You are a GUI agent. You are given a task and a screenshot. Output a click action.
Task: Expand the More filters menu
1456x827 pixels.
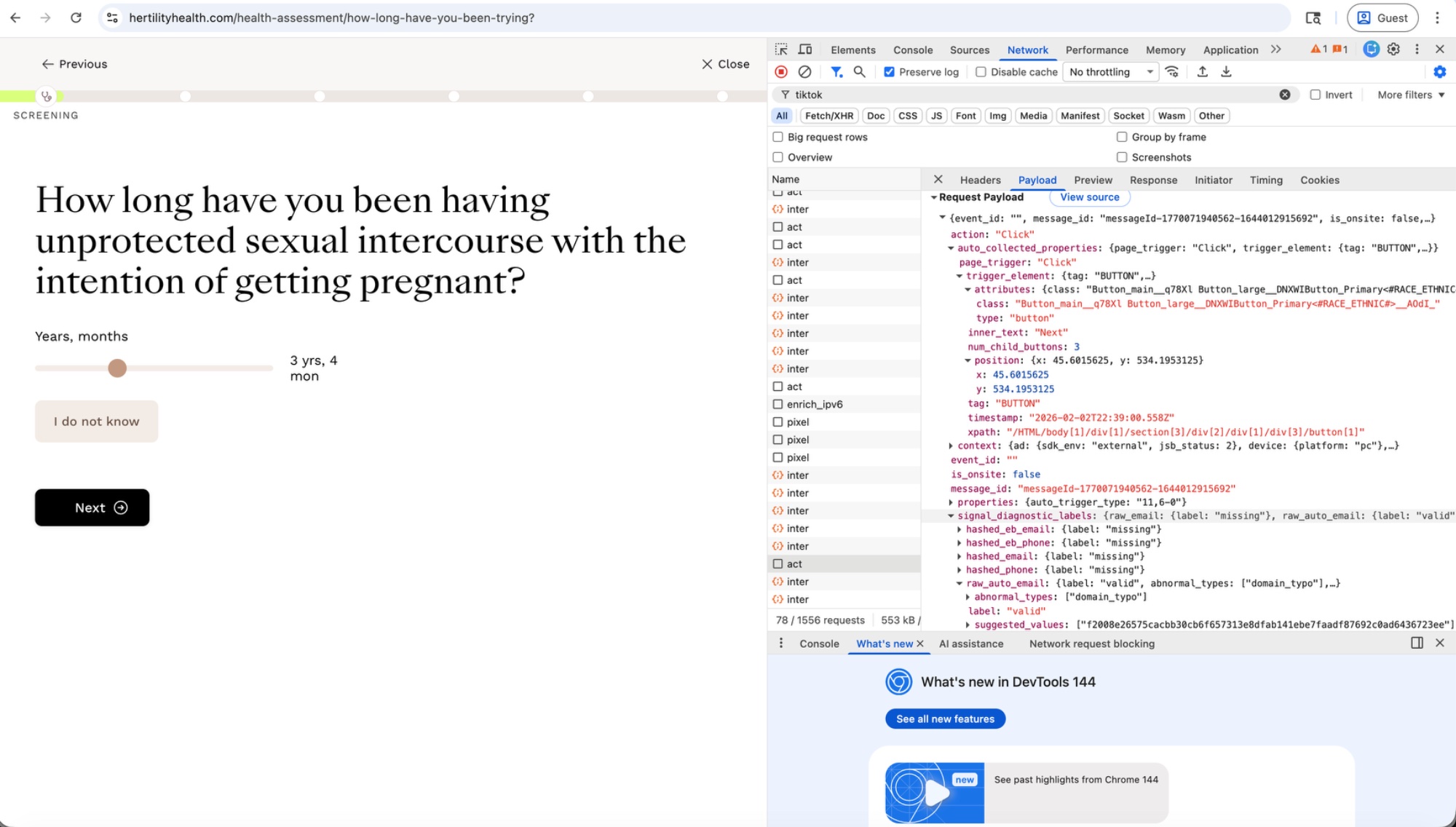tap(1410, 95)
